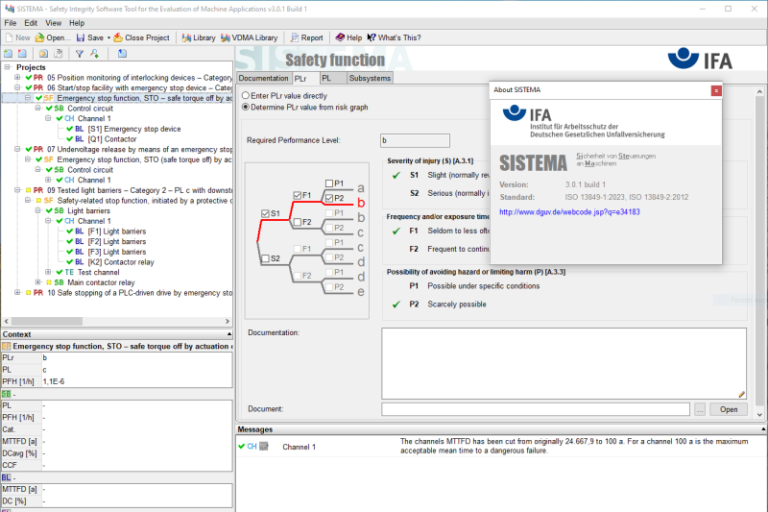
Task: Click the IFA logo in the header
Action: 700,60
